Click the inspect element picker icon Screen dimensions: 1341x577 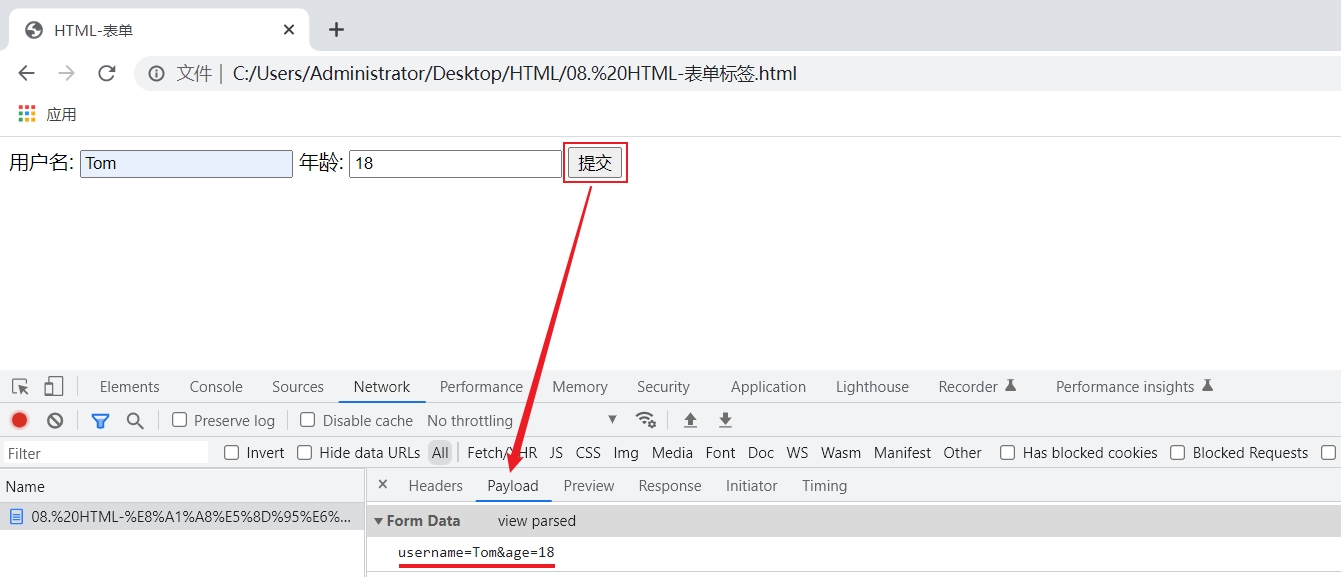[x=20, y=387]
